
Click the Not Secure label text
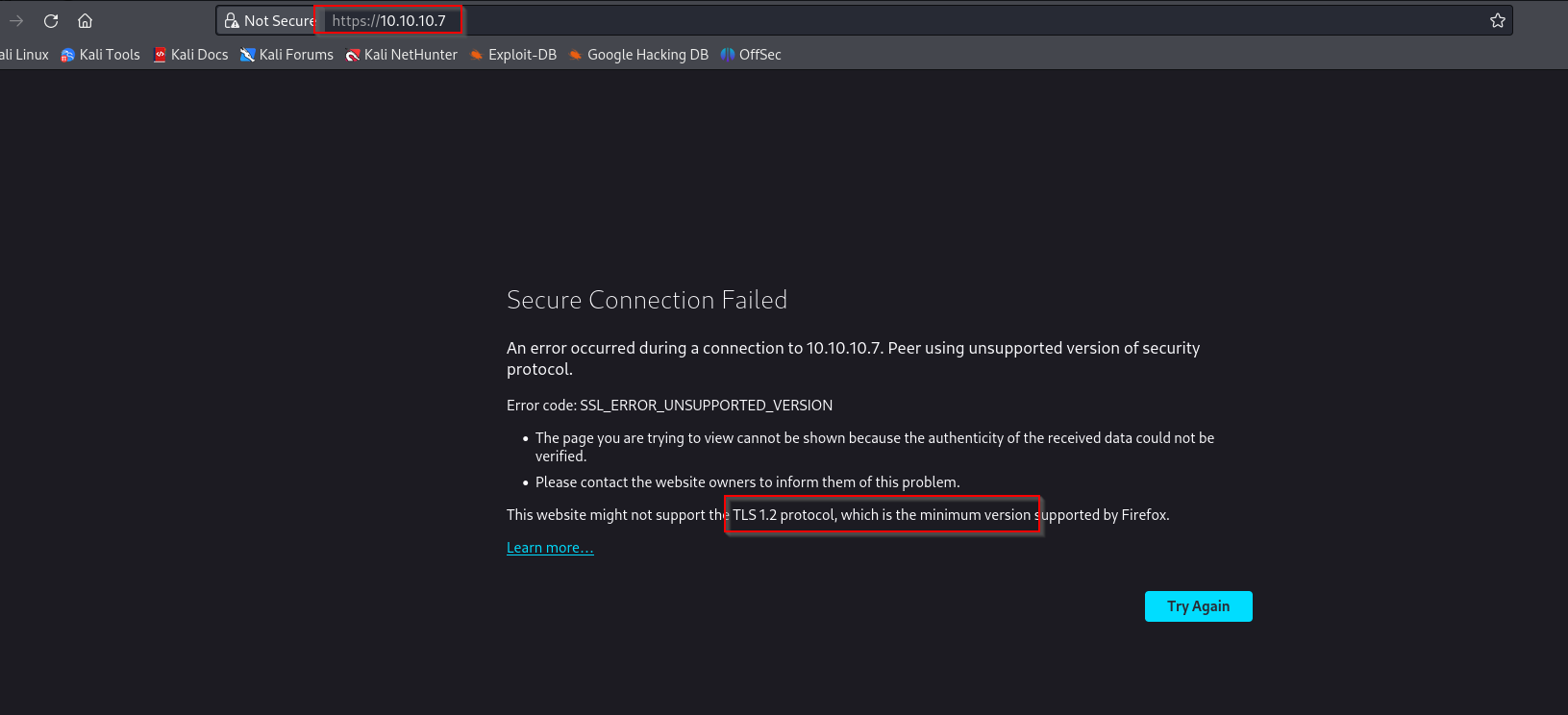click(279, 20)
